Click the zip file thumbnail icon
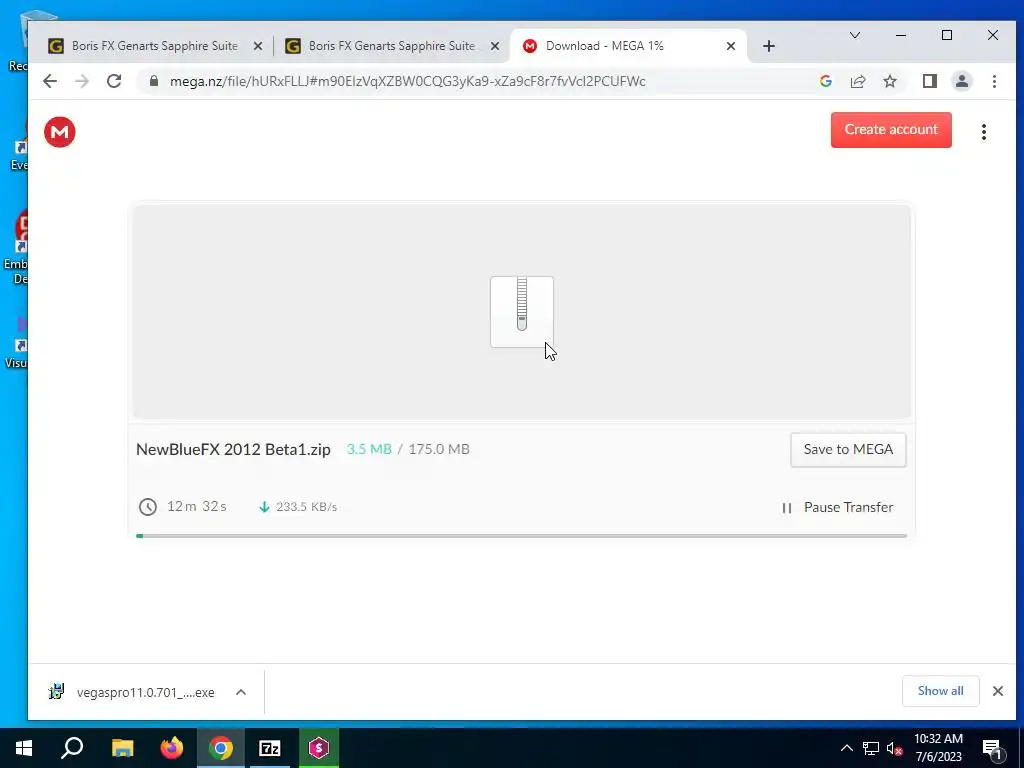This screenshot has width=1024, height=768. tap(522, 312)
